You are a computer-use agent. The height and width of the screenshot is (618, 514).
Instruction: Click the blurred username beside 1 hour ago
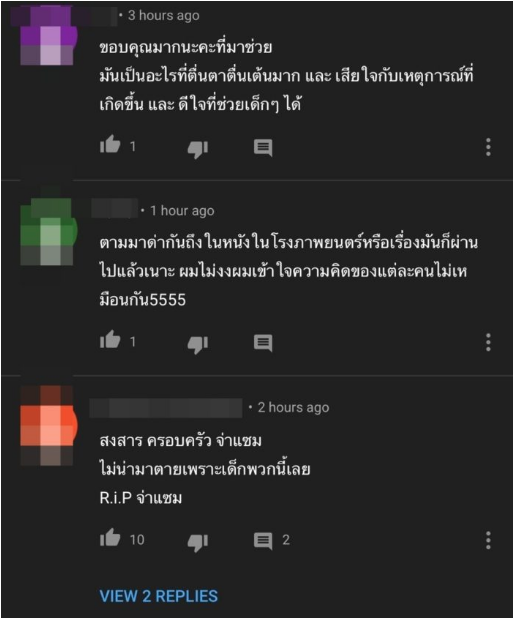114,208
